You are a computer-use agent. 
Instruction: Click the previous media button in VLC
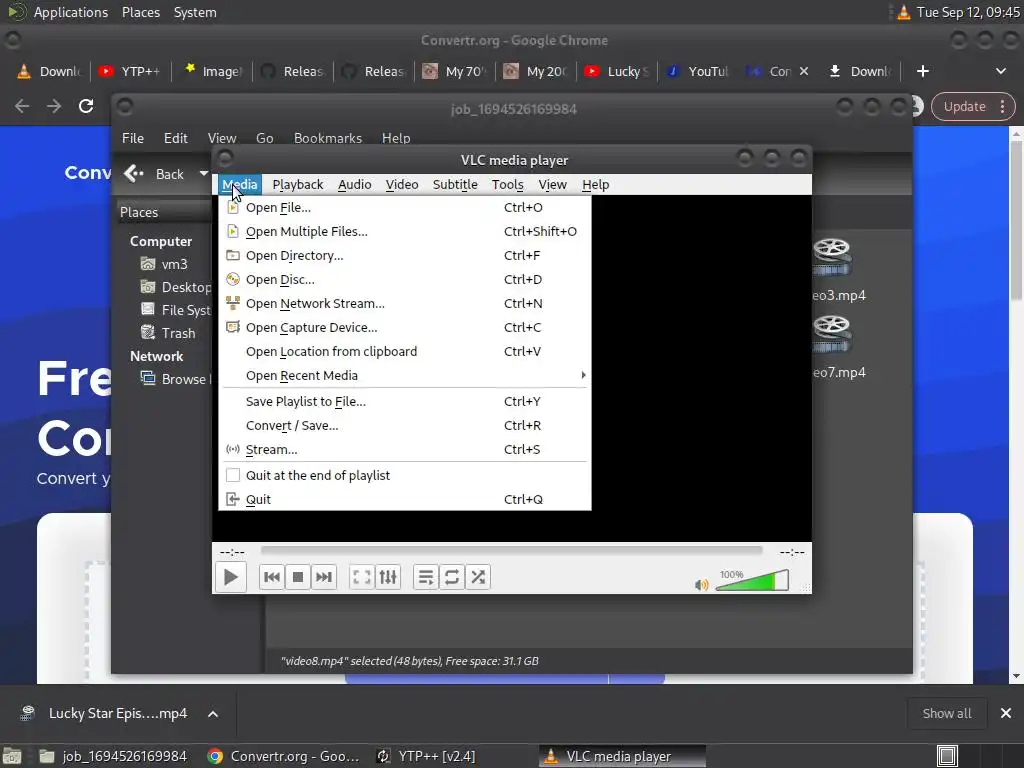(x=272, y=577)
